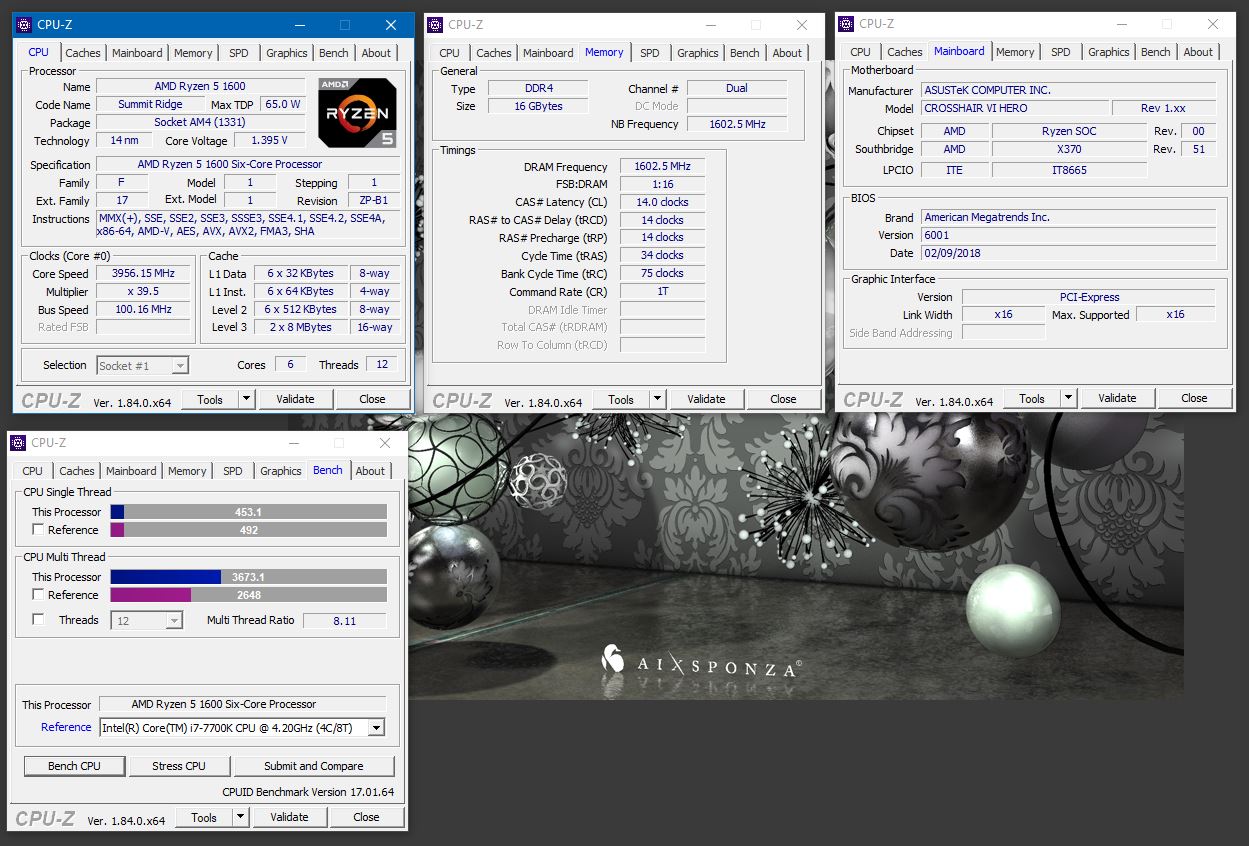This screenshot has height=846, width=1249.
Task: Click the CAS# Latency value 14.0 clocks
Action: [662, 202]
